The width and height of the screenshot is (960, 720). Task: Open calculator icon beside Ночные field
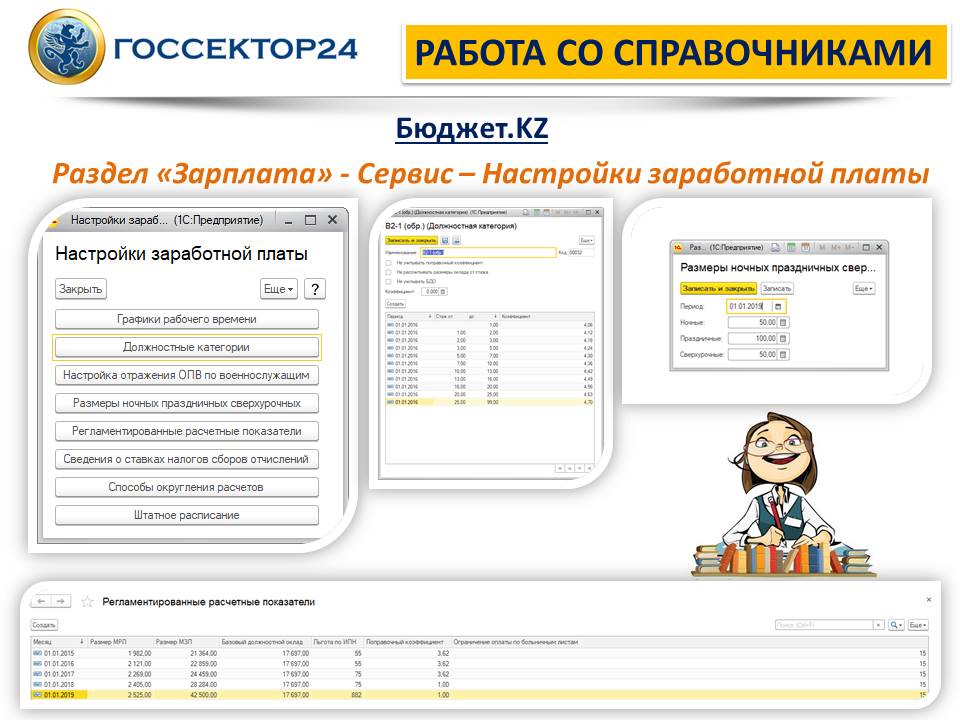(x=784, y=322)
